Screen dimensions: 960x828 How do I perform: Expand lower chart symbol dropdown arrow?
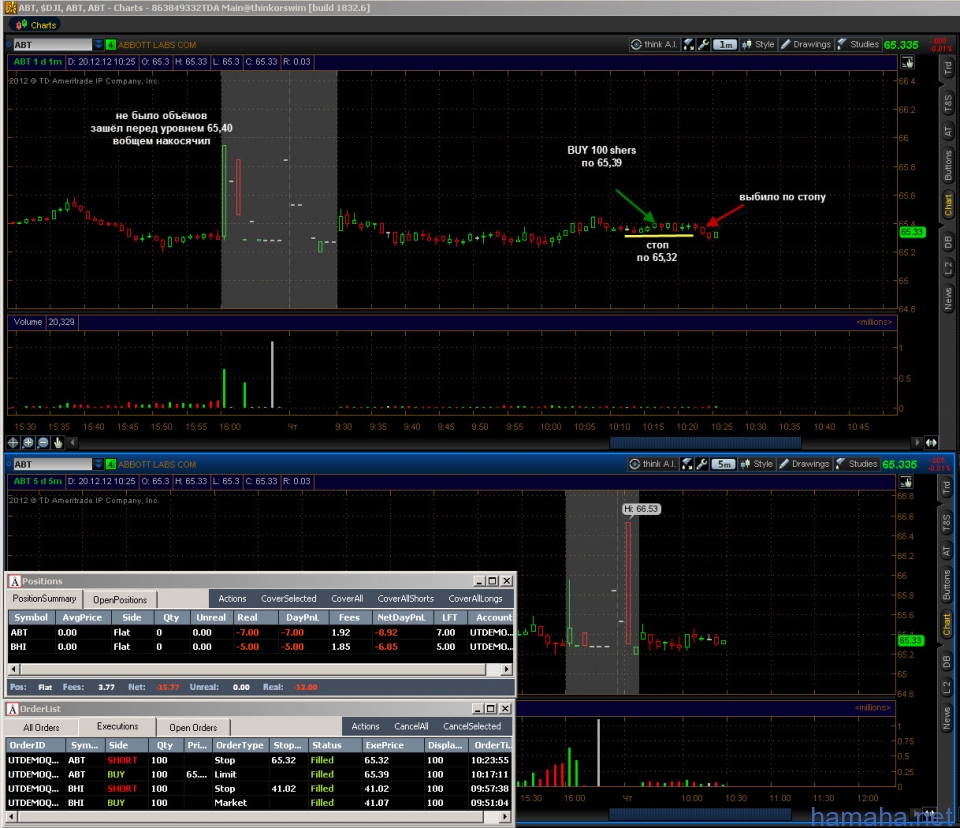[98, 464]
